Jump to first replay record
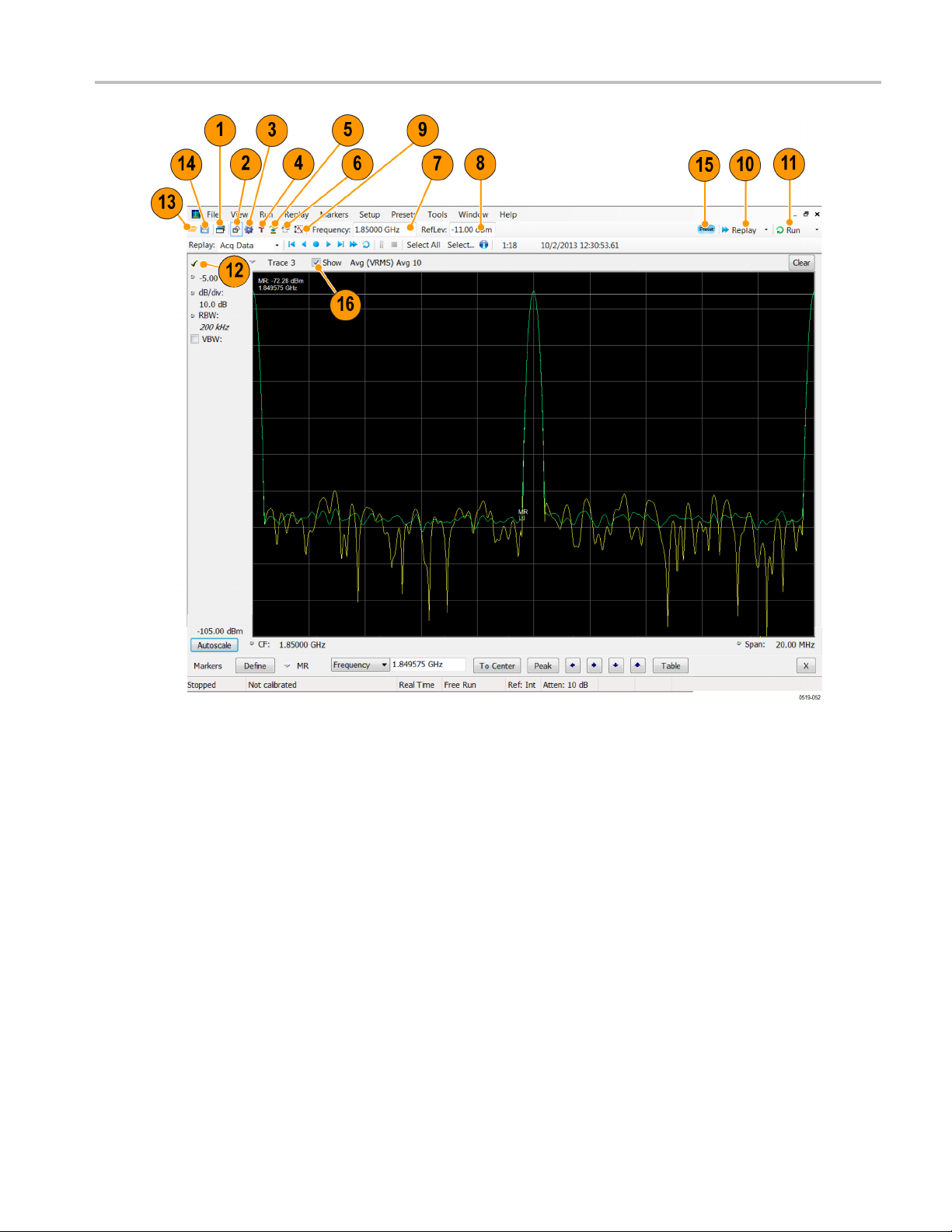 (291, 244)
